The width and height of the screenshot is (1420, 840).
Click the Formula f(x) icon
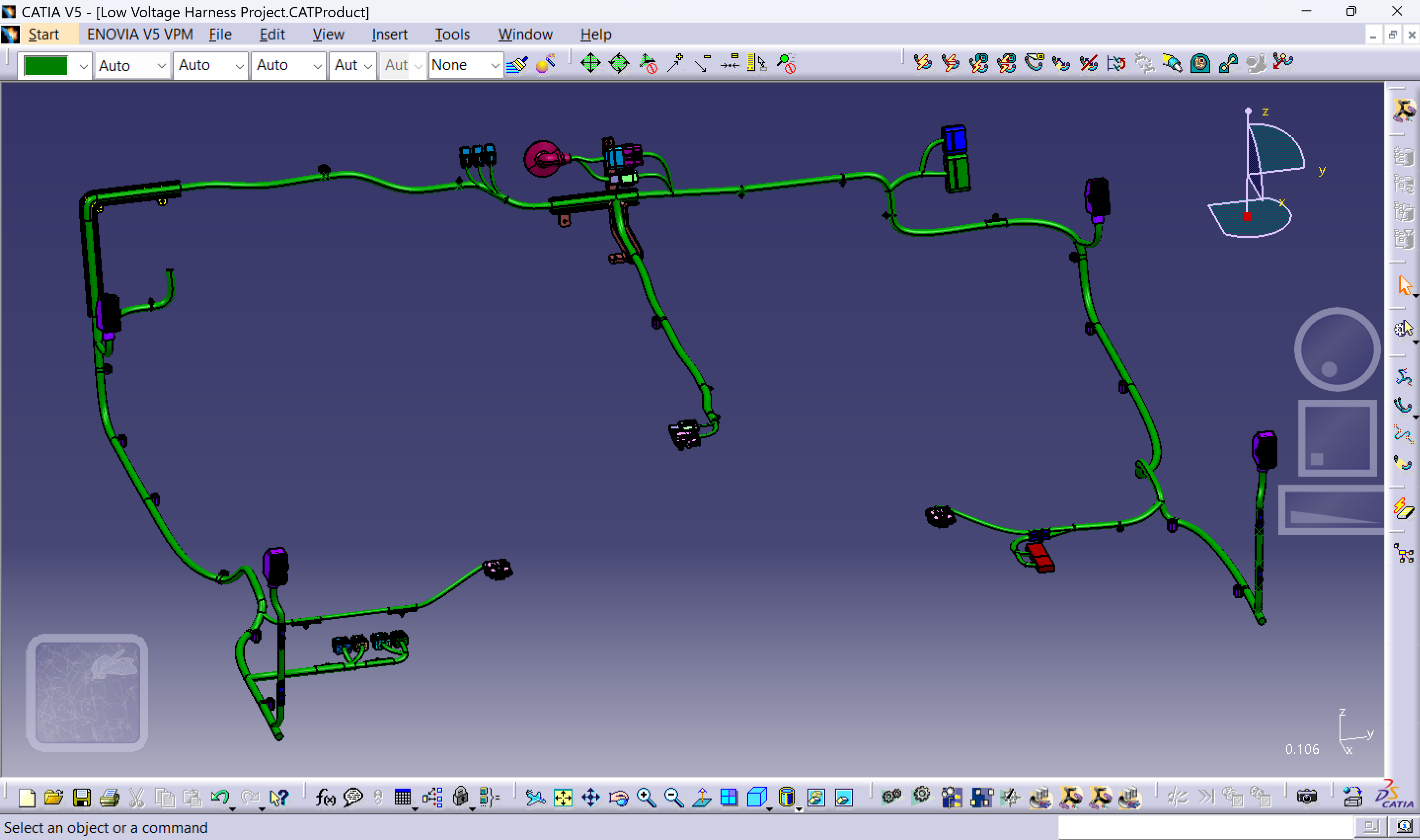325,798
